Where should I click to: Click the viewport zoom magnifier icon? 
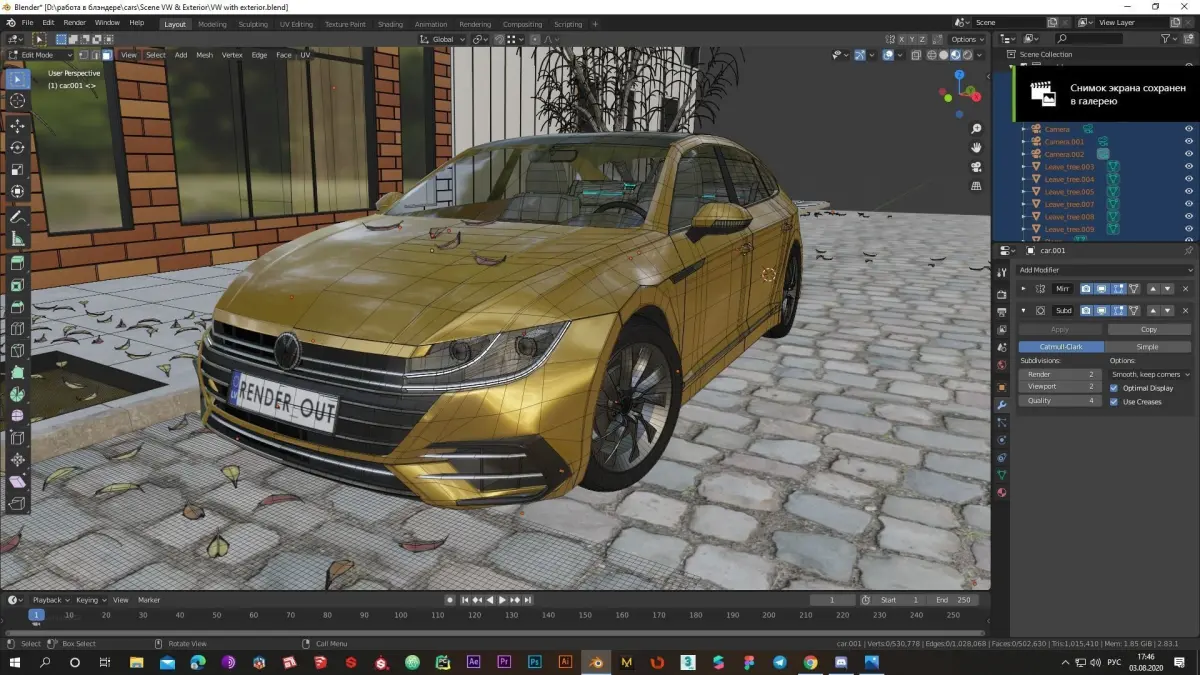977,129
